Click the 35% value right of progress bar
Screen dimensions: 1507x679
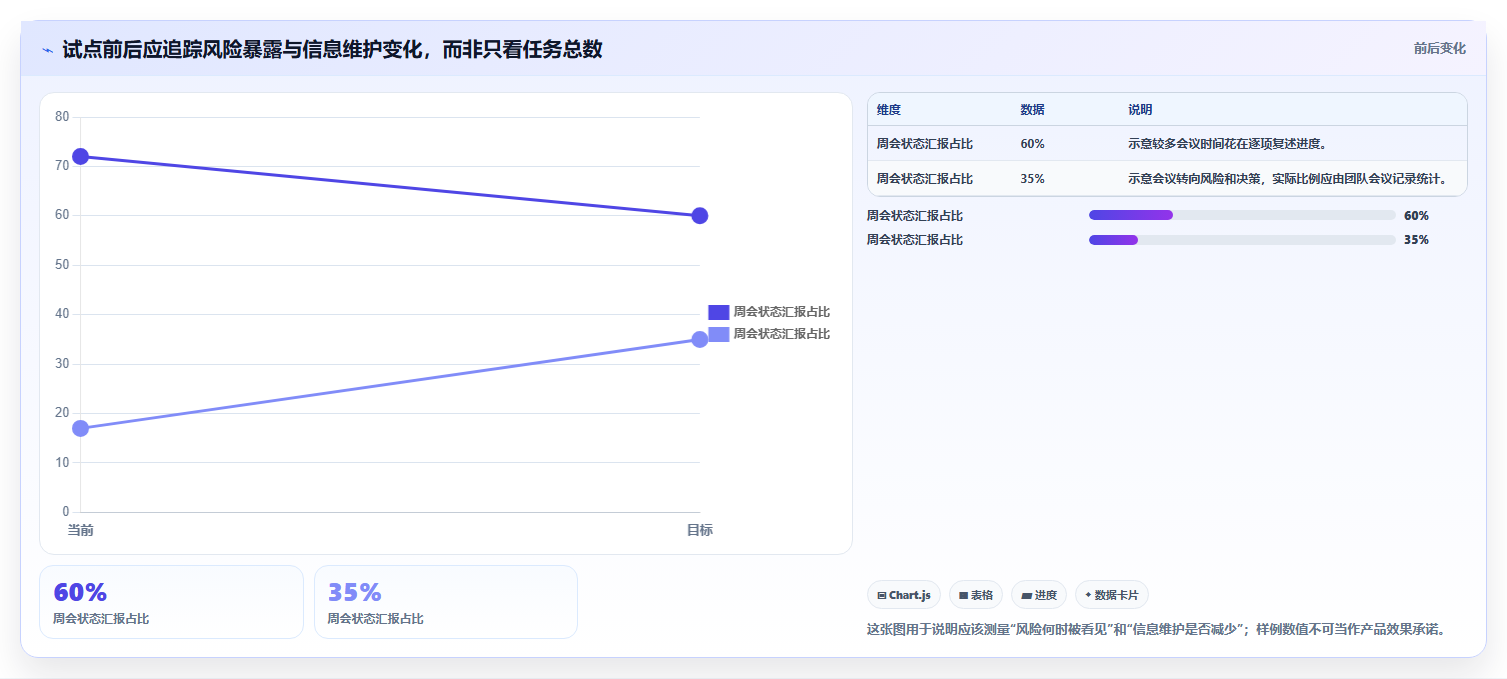tap(1416, 240)
